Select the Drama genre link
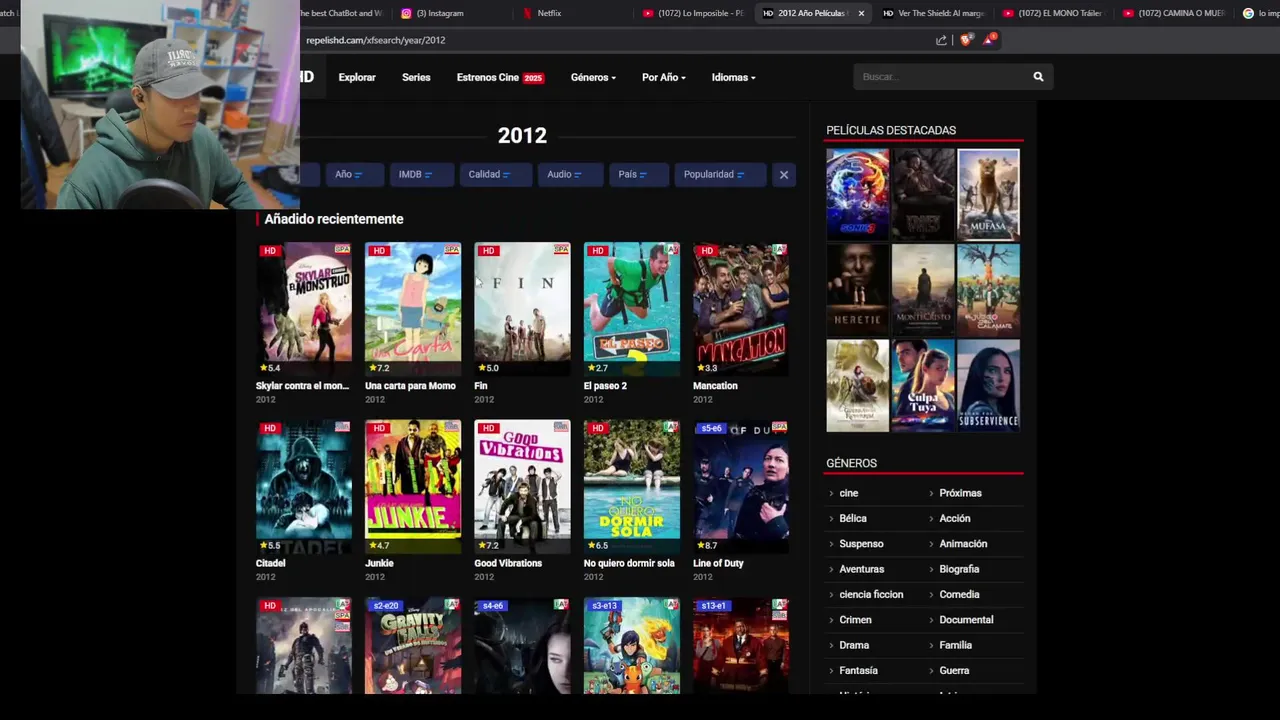The height and width of the screenshot is (720, 1280). [854, 646]
